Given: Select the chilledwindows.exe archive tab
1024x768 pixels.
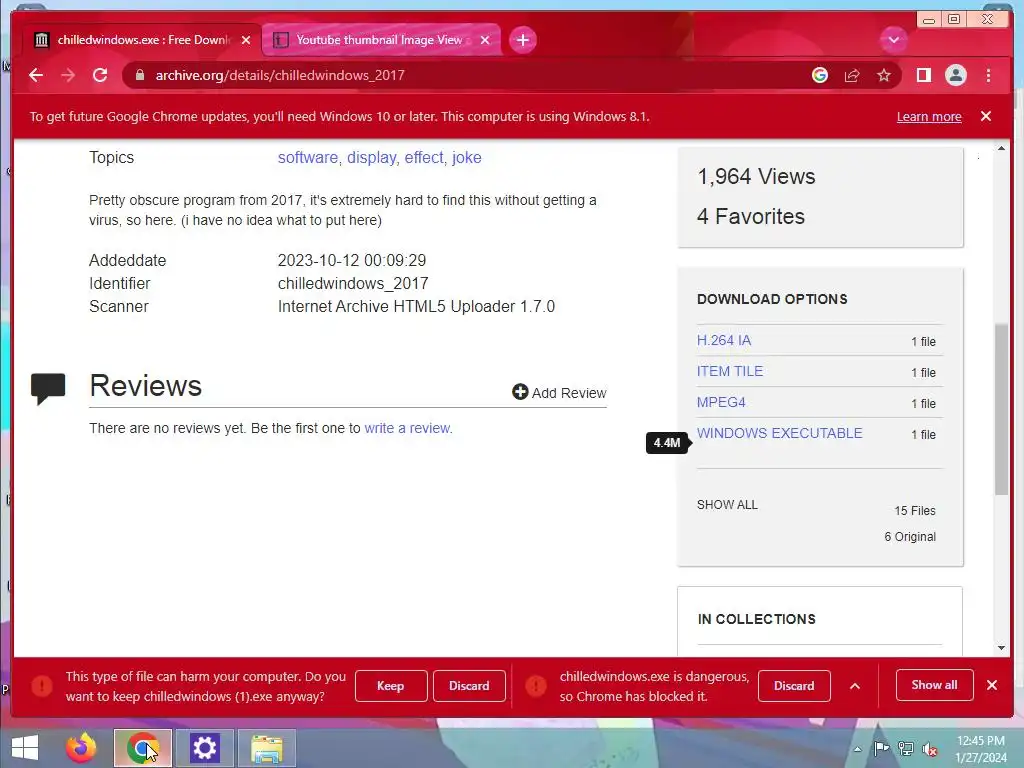Looking at the screenshot, I should [142, 40].
